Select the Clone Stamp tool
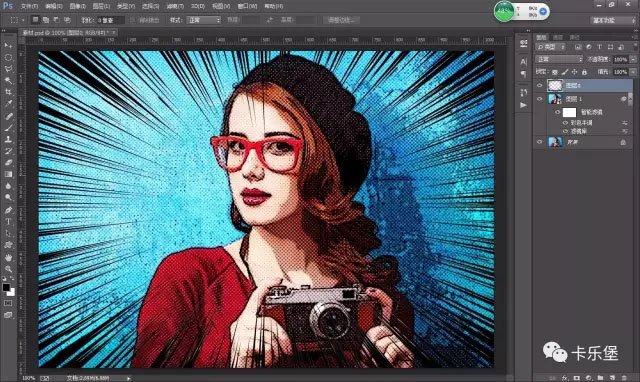Screen dimensions: 640x382 coord(8,139)
